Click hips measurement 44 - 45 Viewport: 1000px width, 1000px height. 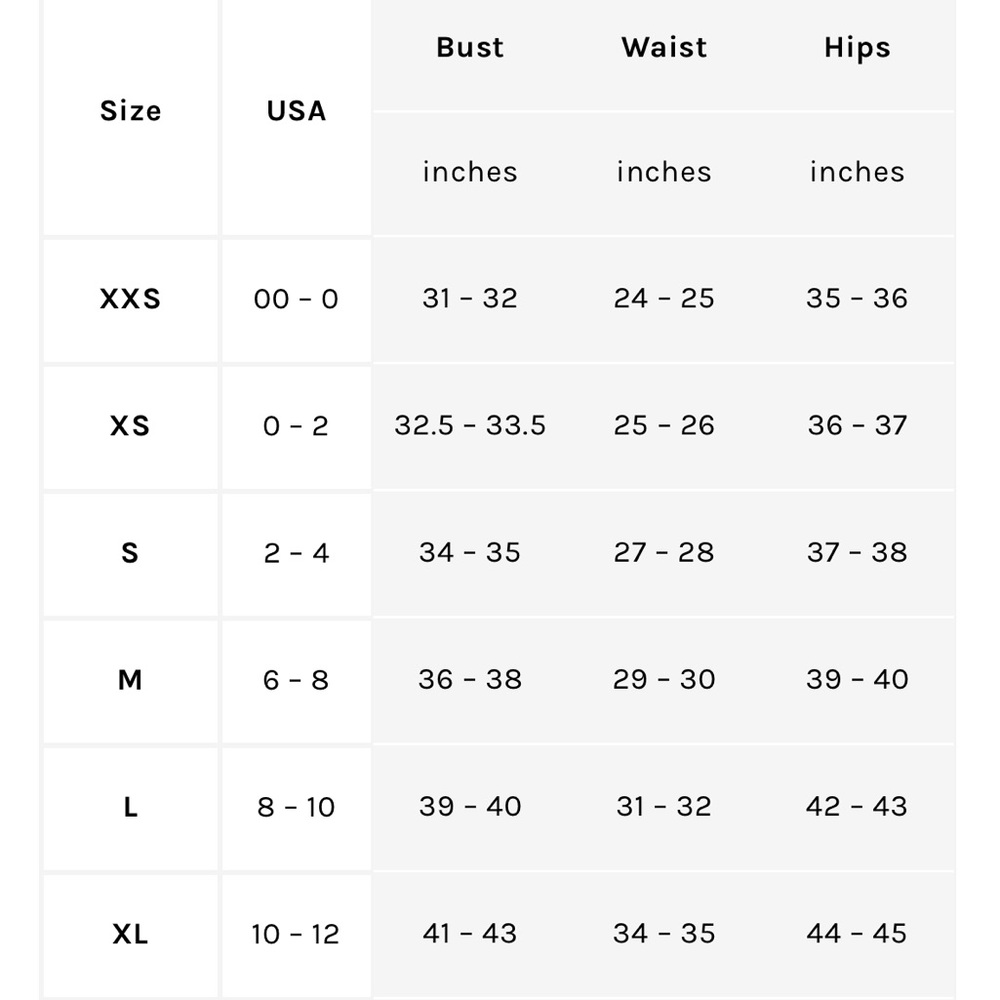(857, 934)
